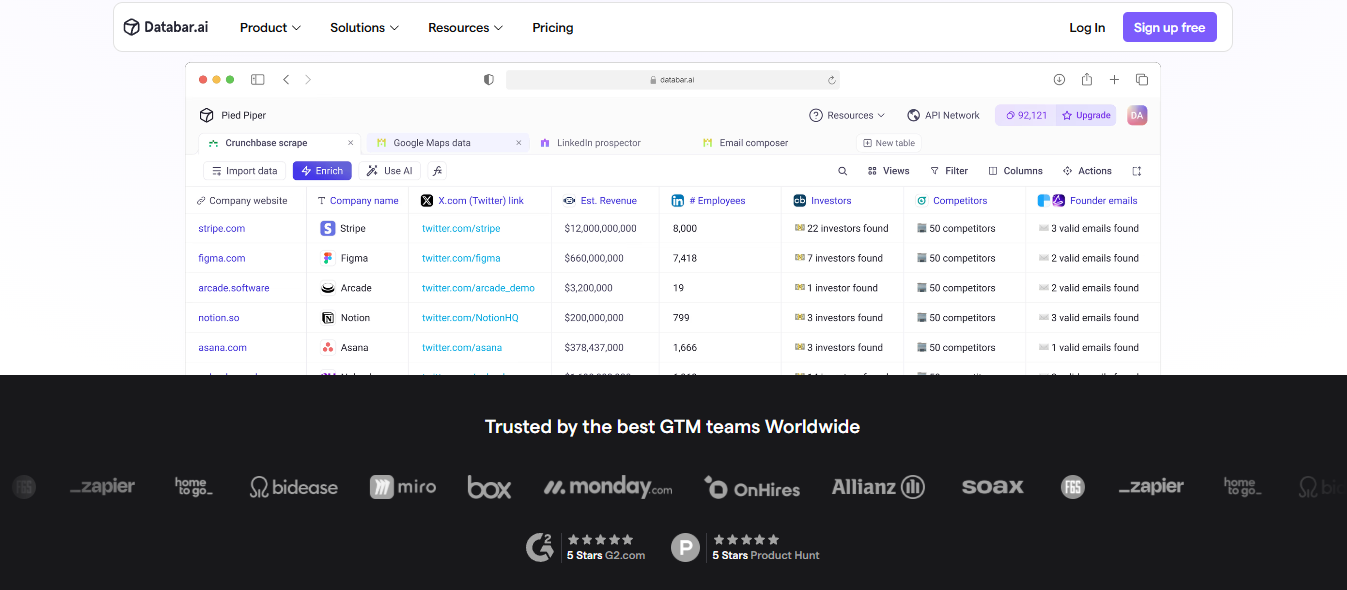
Task: Close the Google Maps data tab
Action: (519, 143)
